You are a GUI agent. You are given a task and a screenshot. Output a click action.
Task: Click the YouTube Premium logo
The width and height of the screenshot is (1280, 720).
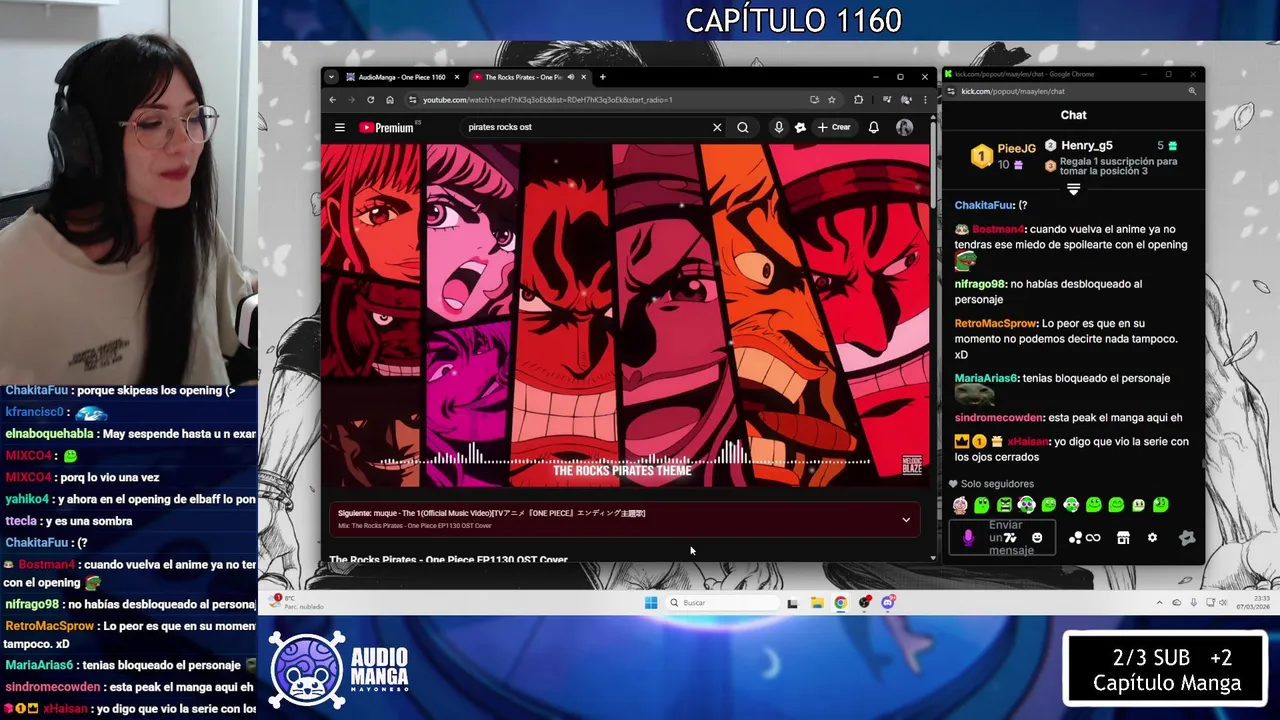click(386, 127)
